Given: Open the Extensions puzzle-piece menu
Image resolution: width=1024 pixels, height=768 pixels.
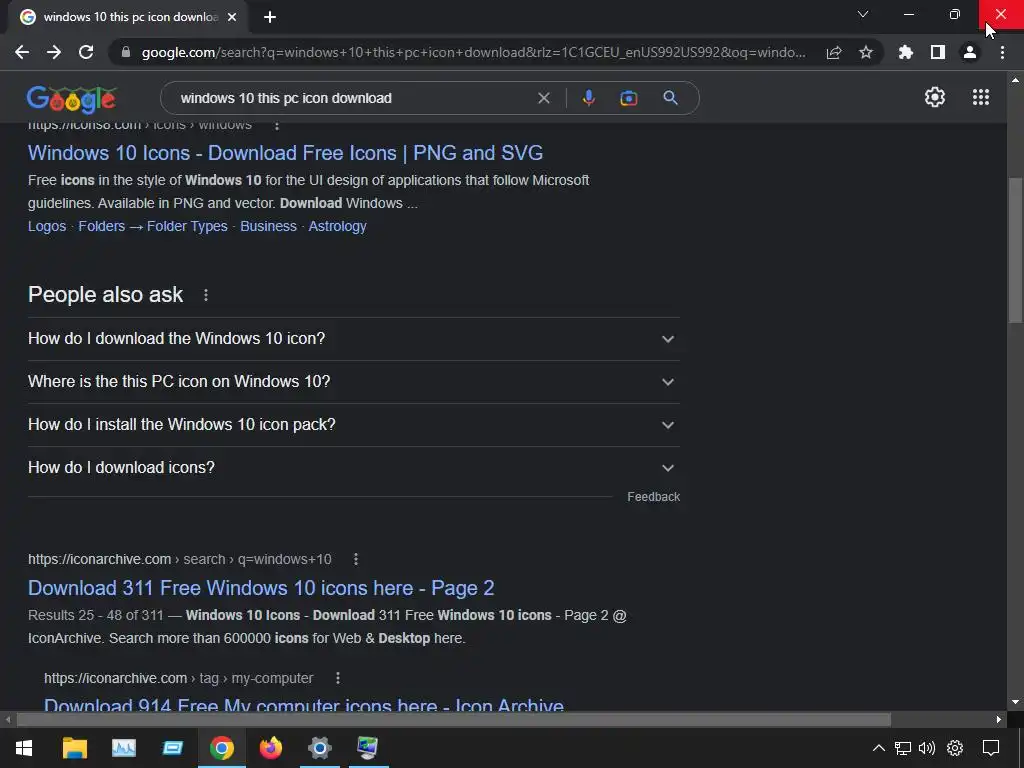Looking at the screenshot, I should 906,52.
